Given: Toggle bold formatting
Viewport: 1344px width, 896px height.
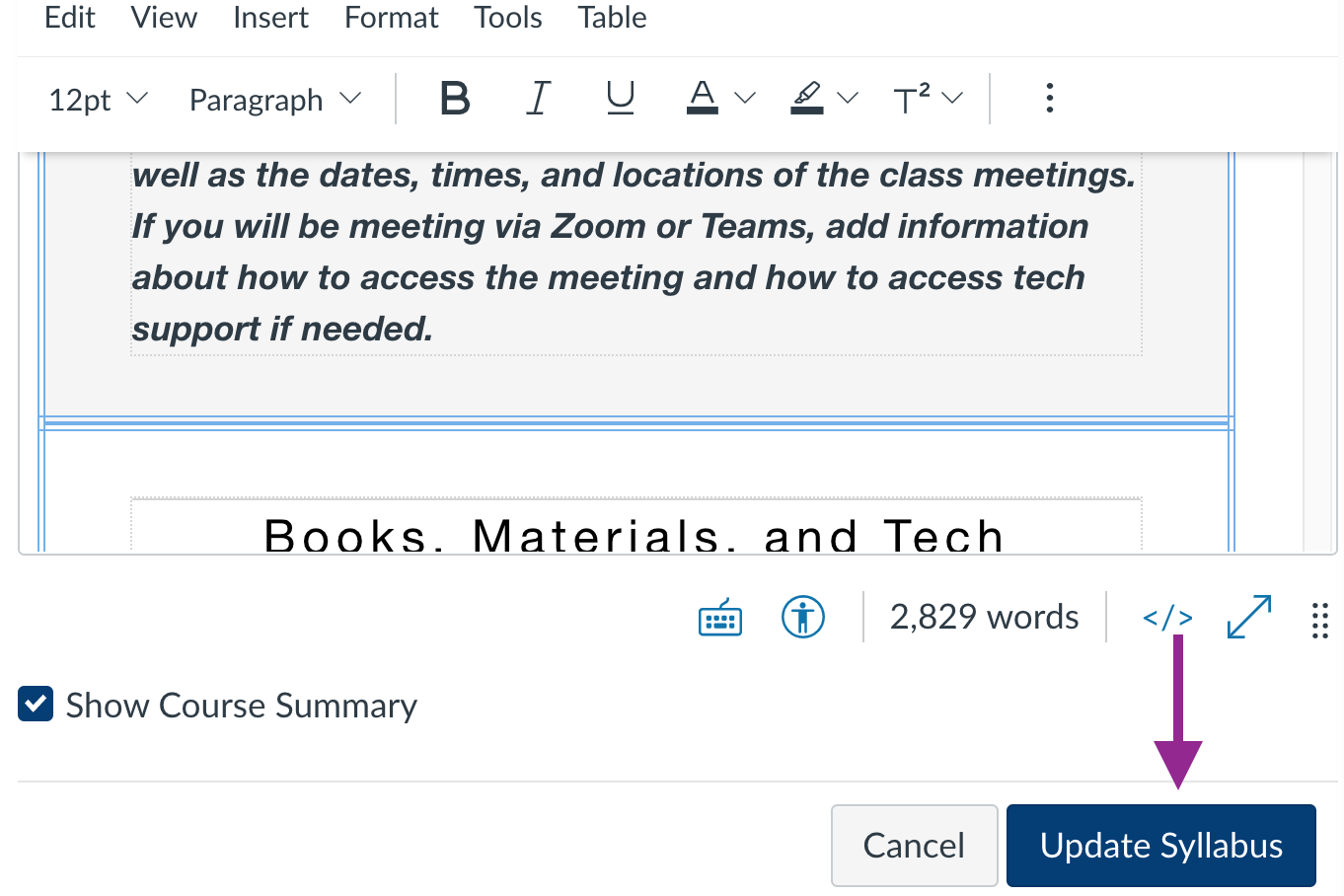Looking at the screenshot, I should click(454, 97).
